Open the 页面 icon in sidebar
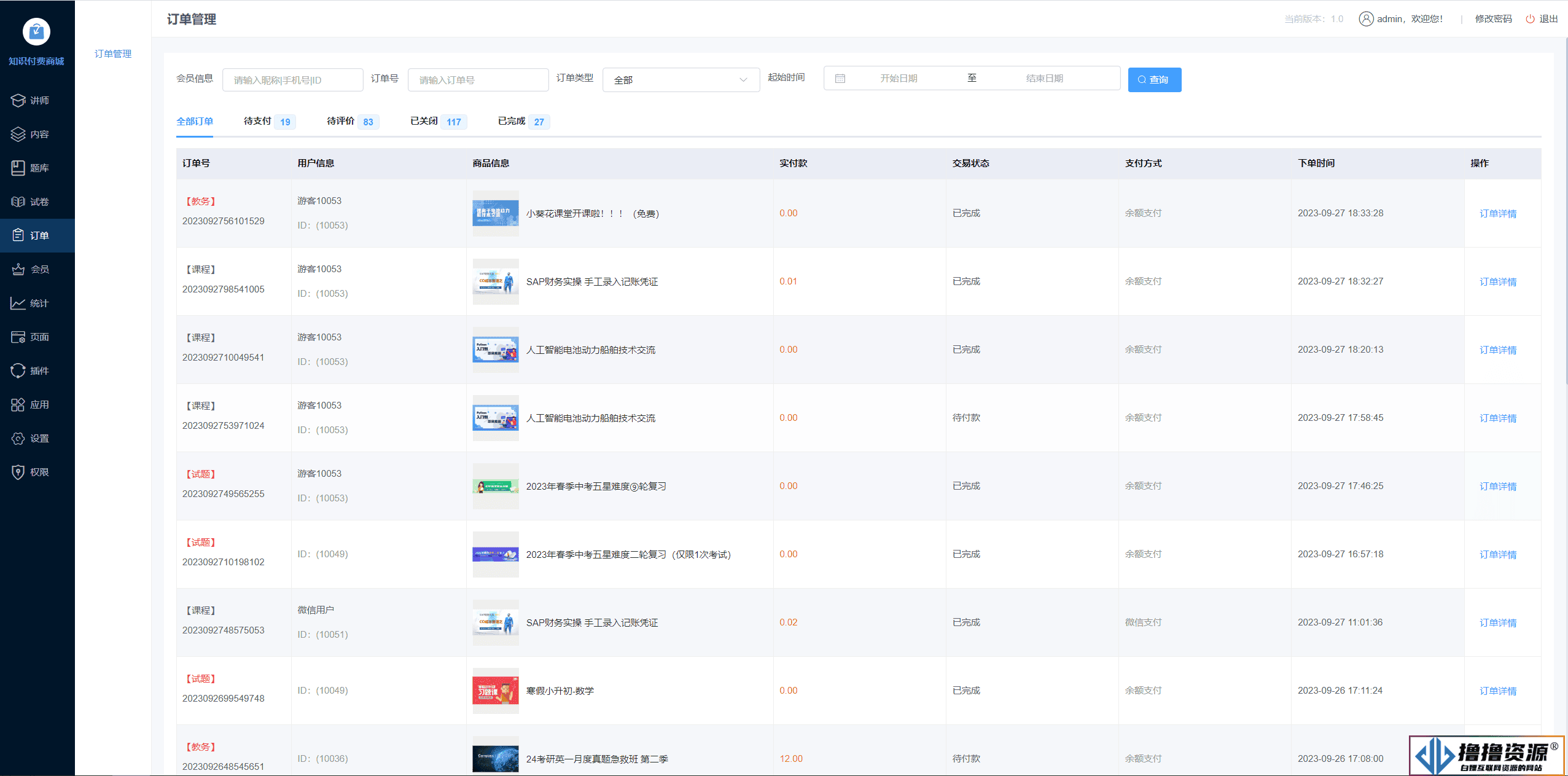Image resolution: width=1568 pixels, height=776 pixels. tap(18, 337)
